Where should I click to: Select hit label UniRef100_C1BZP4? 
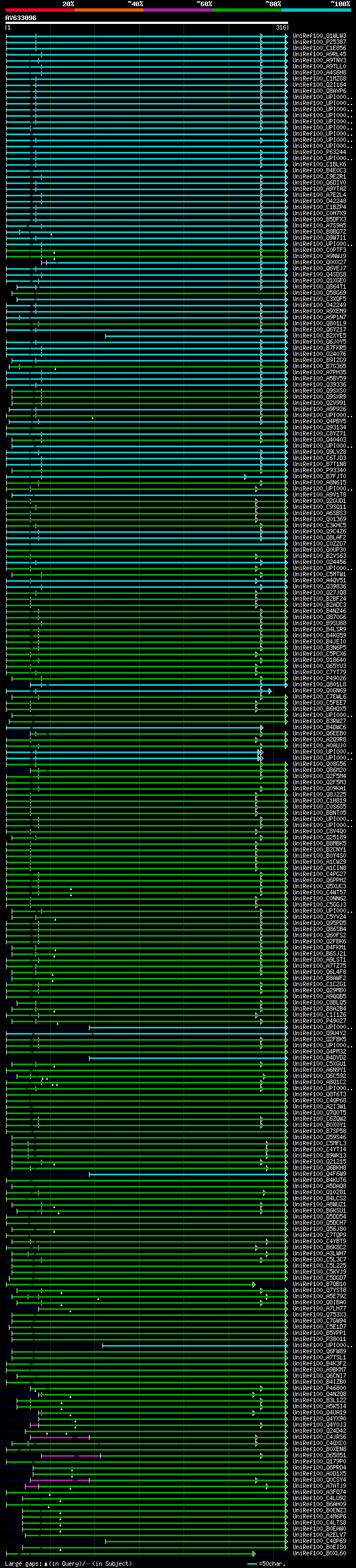(319, 207)
